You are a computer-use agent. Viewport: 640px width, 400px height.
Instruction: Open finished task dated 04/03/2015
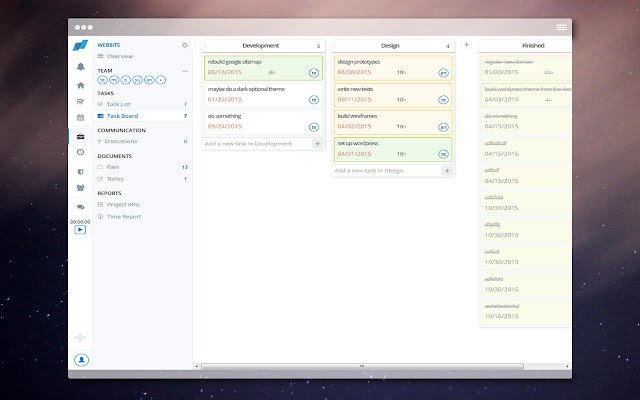point(526,95)
